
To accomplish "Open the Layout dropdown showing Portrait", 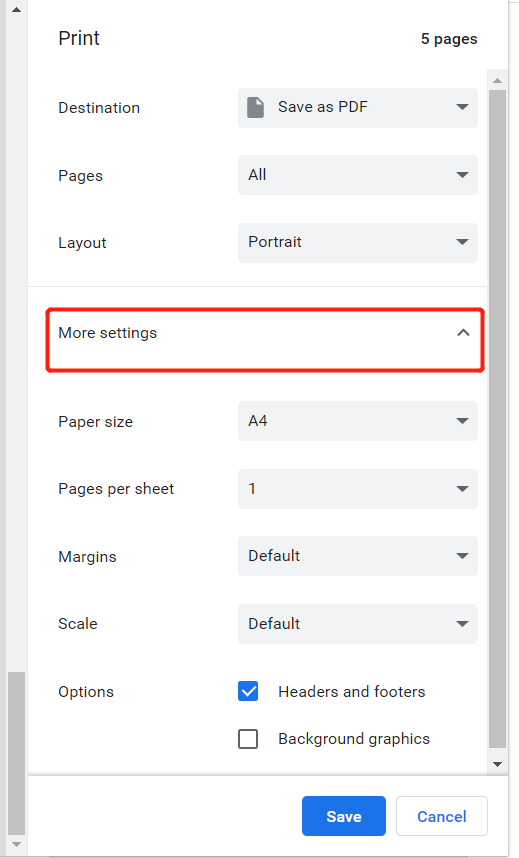I will (357, 242).
